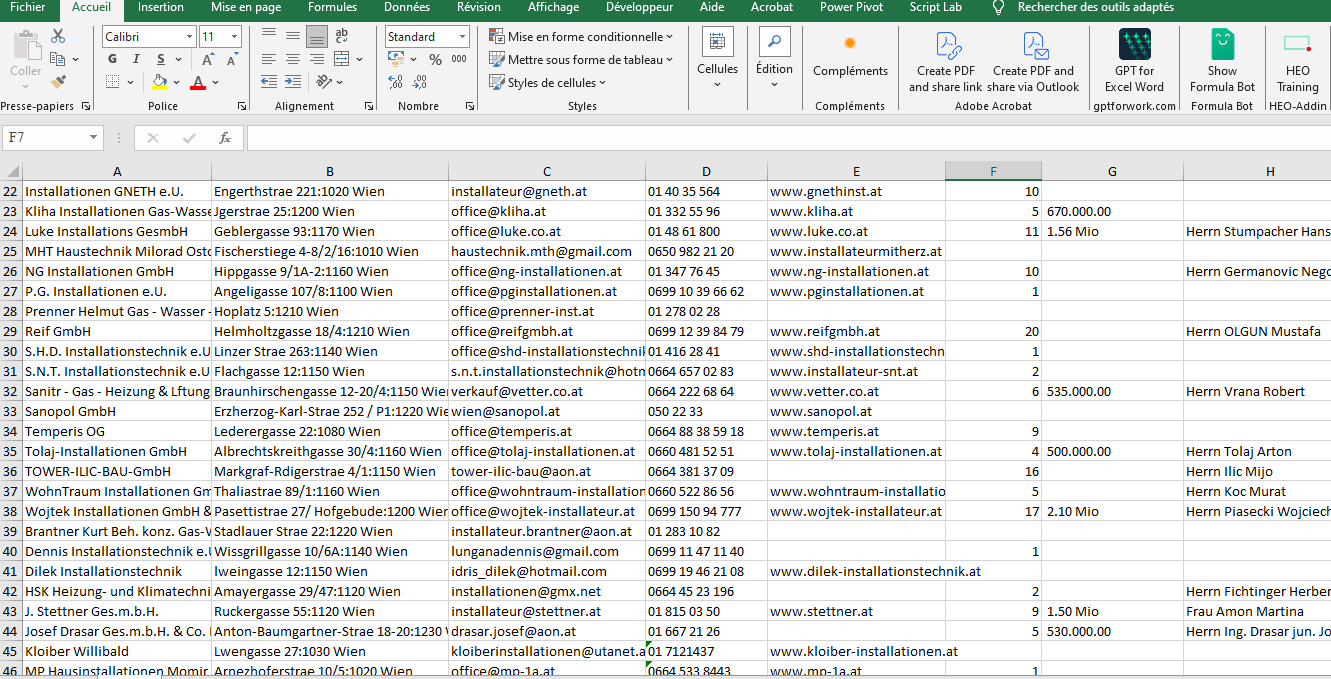This screenshot has height=679, width=1331.
Task: Toggle bold formatting (G button)
Action: click(111, 60)
